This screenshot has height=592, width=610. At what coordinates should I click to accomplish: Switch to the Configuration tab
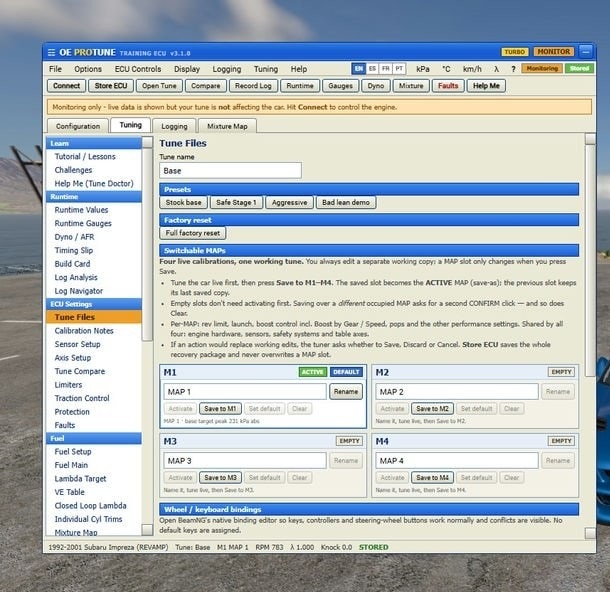(78, 126)
